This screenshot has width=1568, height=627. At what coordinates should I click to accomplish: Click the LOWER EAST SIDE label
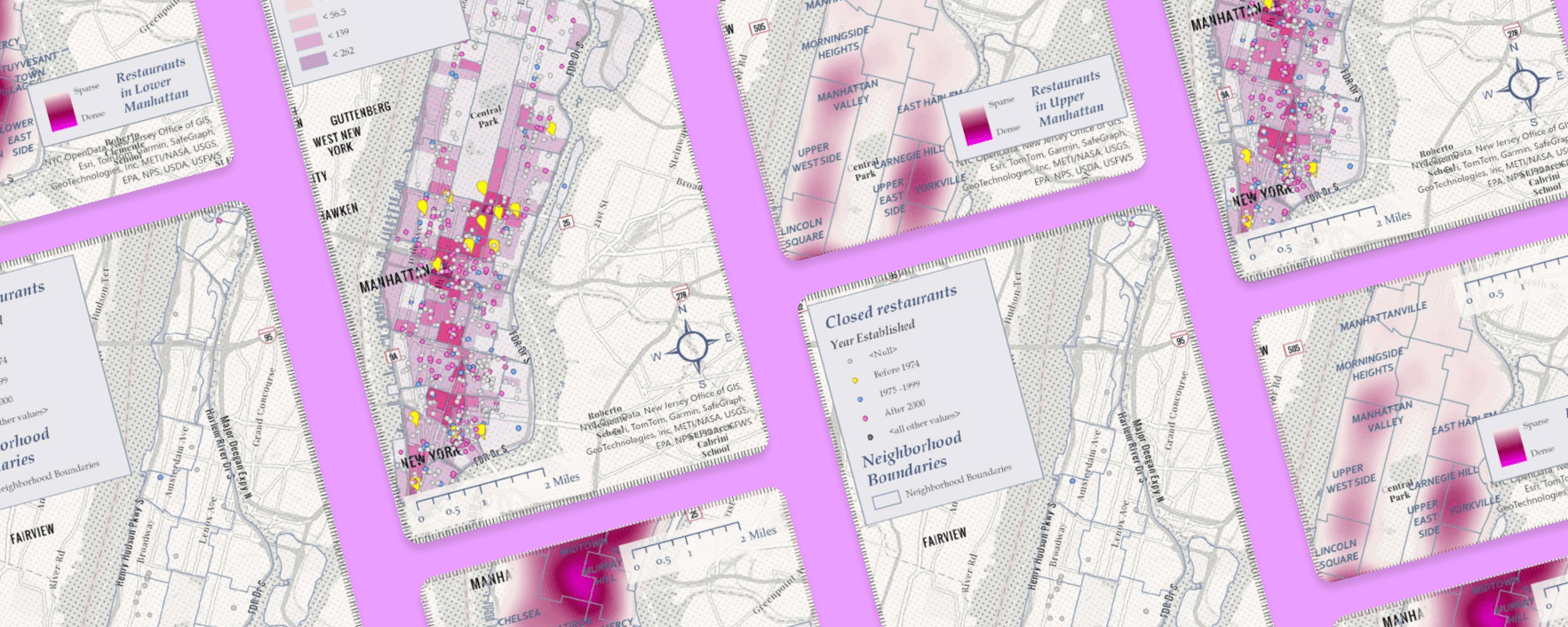(x=18, y=138)
